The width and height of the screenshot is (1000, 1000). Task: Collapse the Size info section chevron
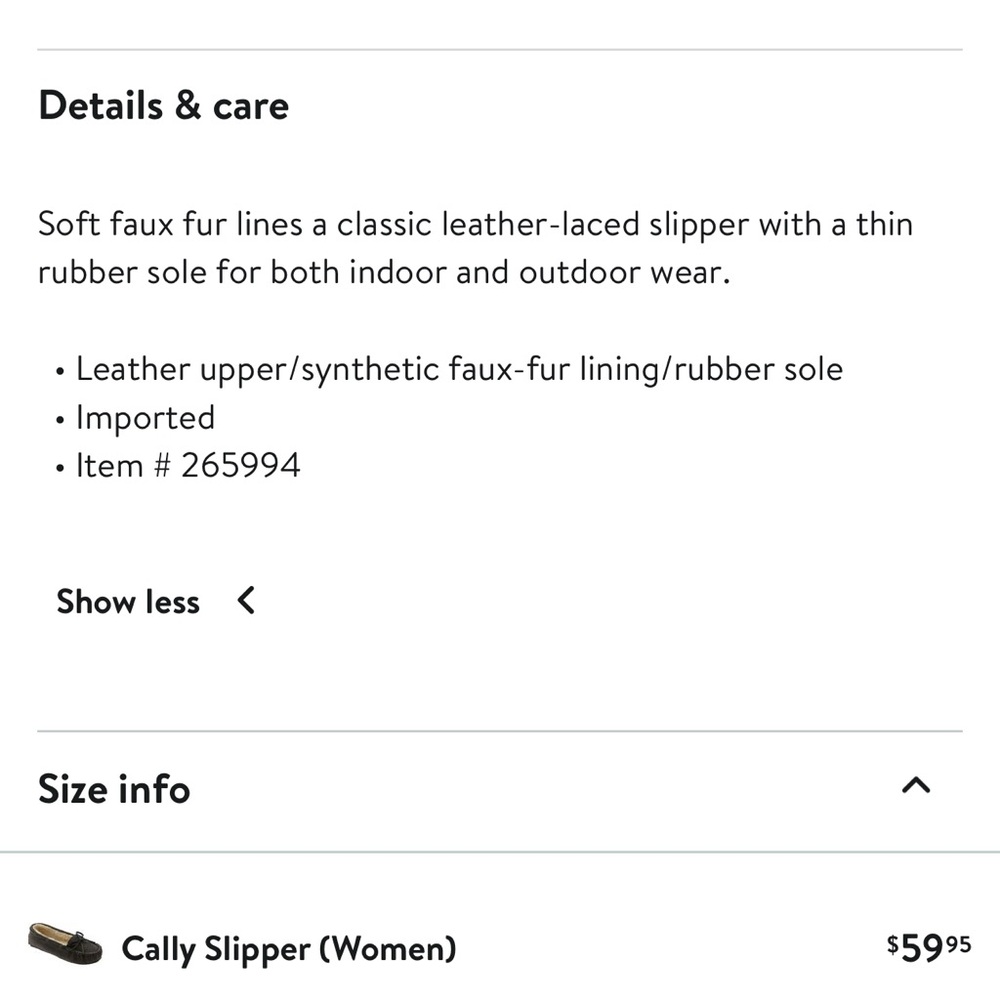[915, 786]
